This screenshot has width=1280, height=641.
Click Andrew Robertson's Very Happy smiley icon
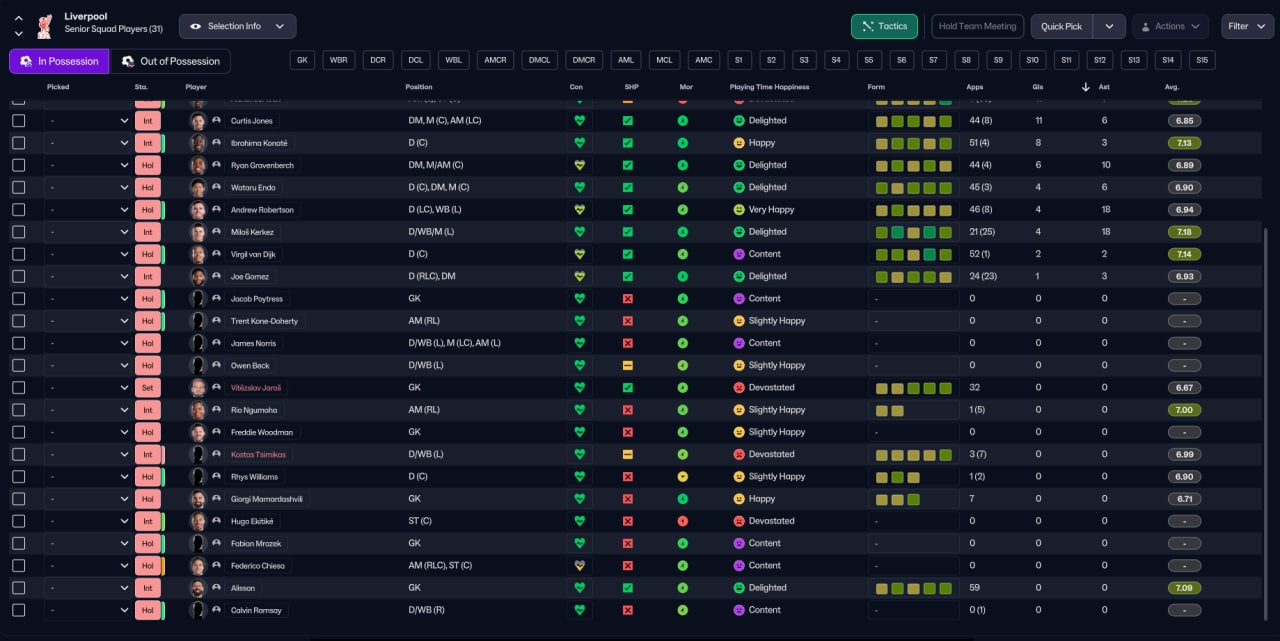coord(739,210)
